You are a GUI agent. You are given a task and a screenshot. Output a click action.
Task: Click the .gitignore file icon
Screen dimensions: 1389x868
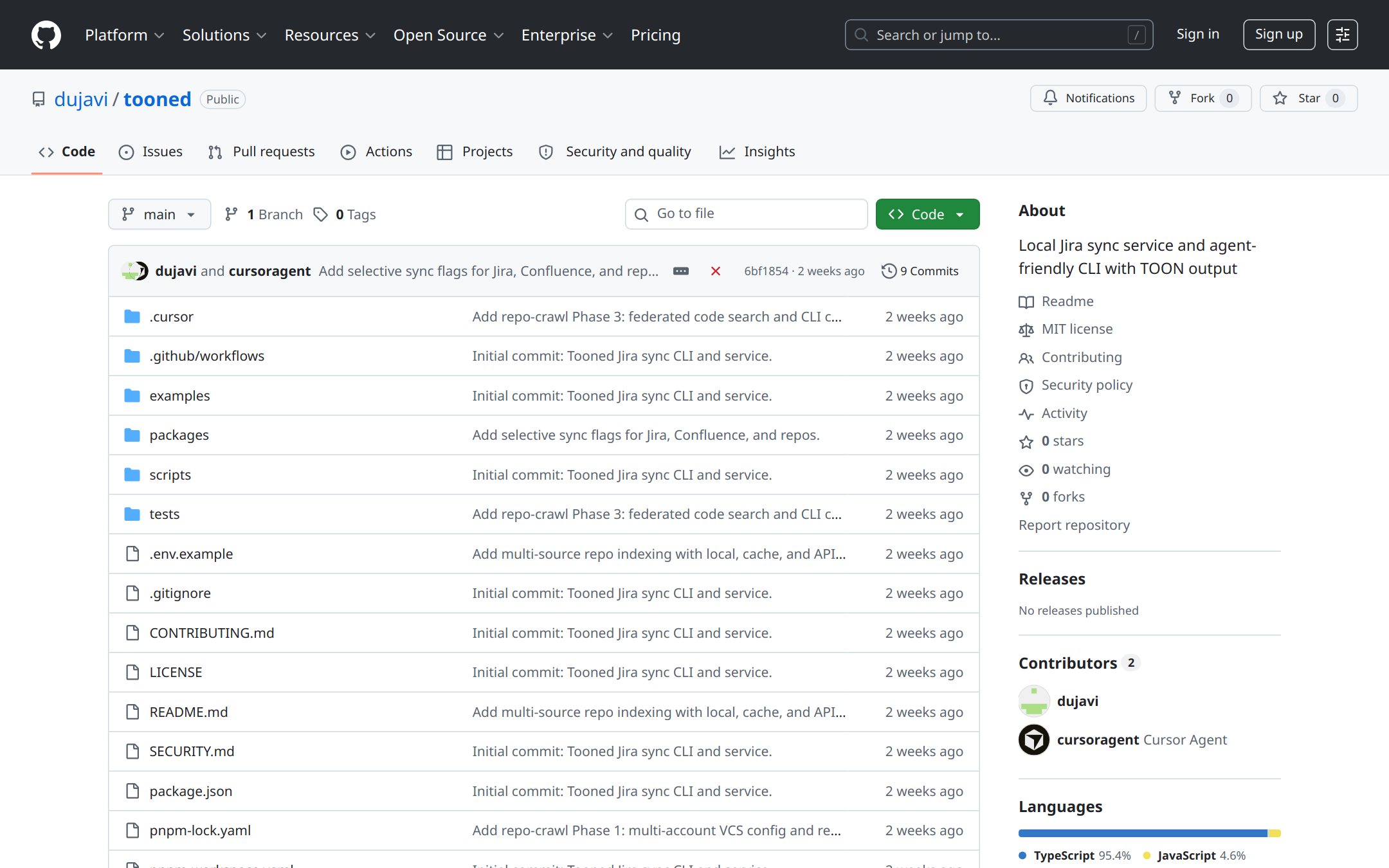click(132, 593)
